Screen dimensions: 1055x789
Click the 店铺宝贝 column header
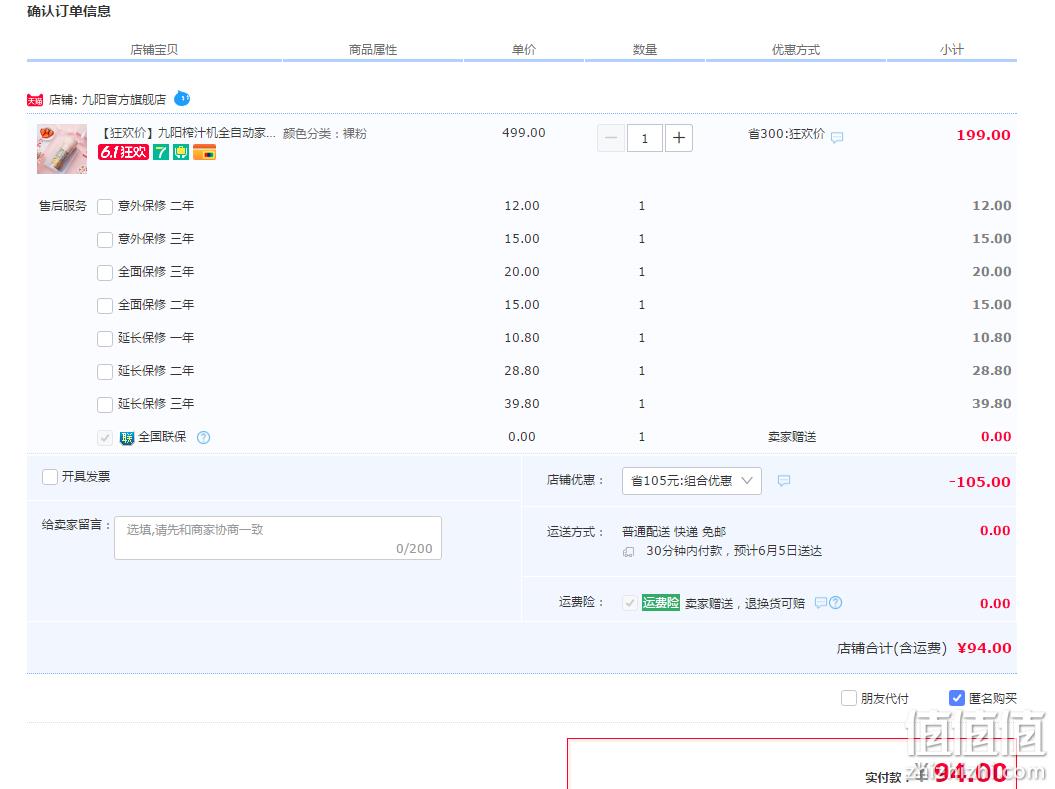coord(154,50)
